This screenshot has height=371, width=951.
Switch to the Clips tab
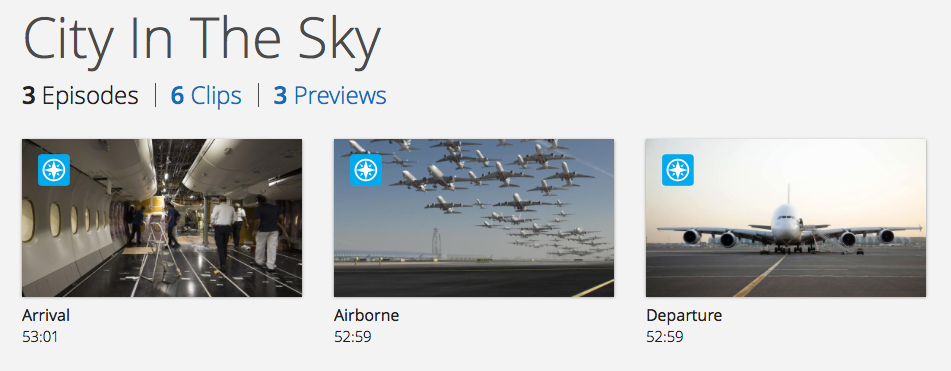tap(206, 96)
